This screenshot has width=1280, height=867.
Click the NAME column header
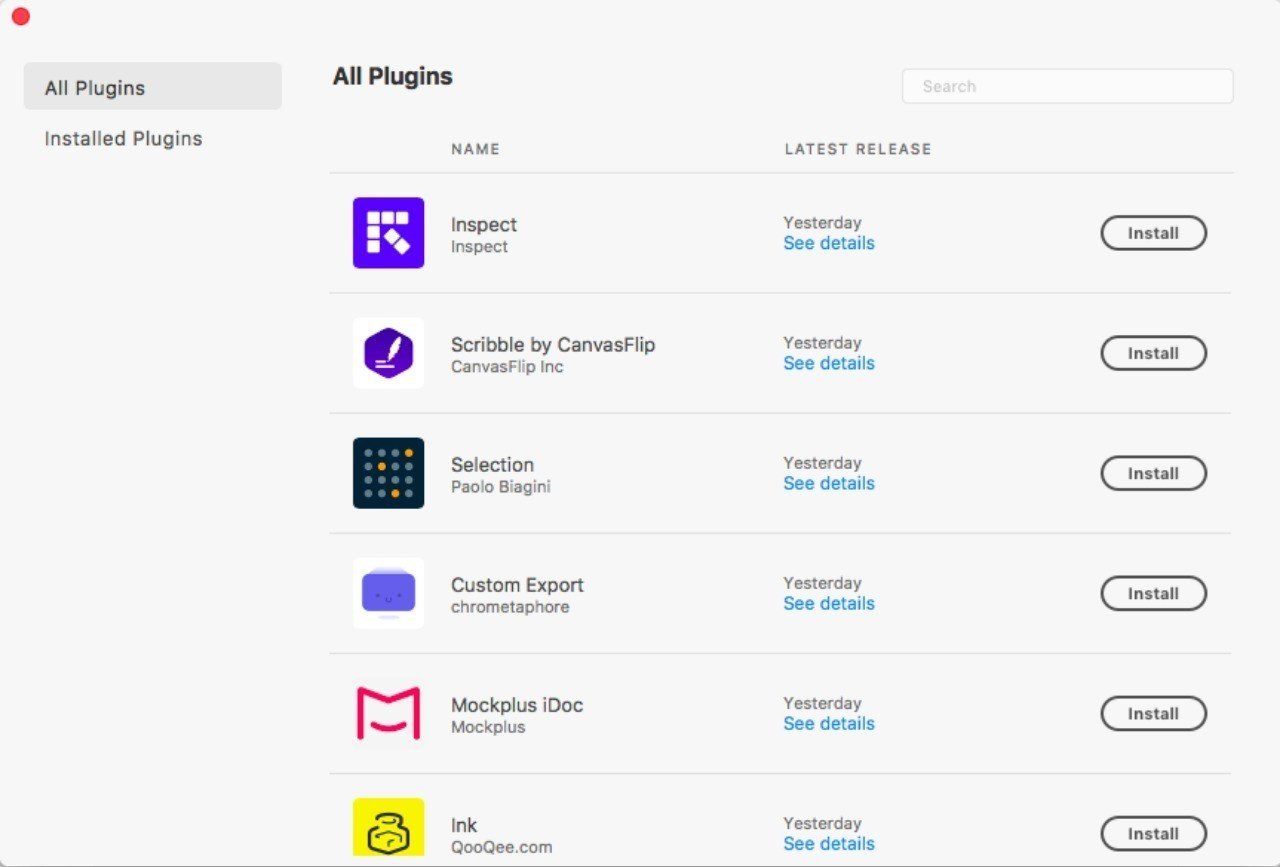[x=475, y=149]
